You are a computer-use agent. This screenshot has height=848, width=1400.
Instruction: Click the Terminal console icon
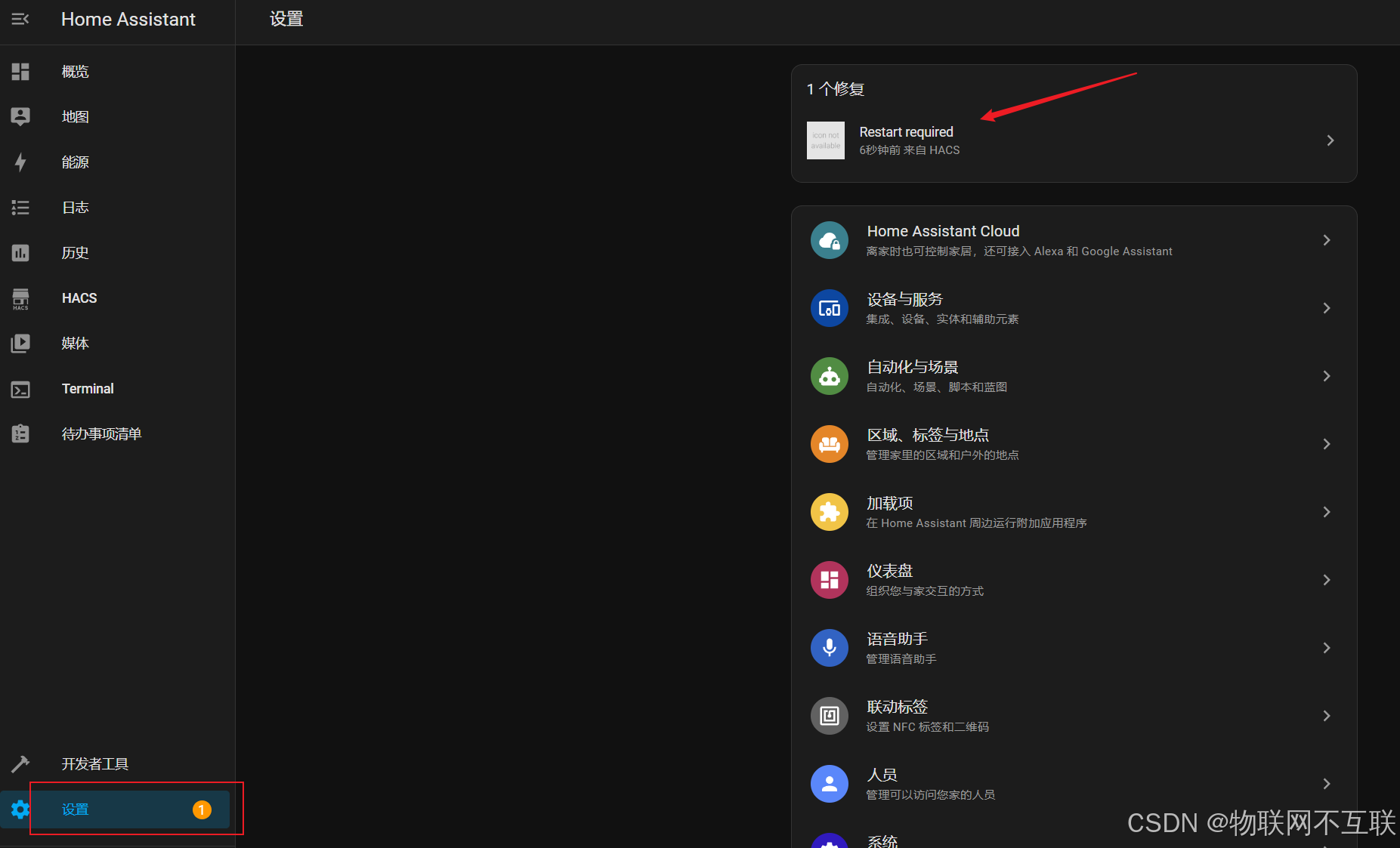(20, 390)
